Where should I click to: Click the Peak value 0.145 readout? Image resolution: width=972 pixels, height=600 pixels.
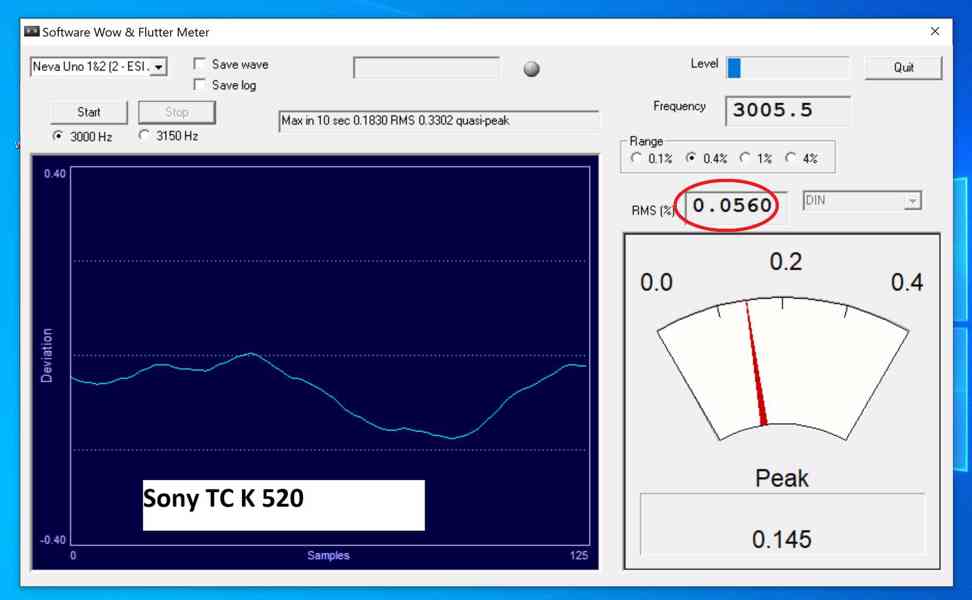pos(782,539)
